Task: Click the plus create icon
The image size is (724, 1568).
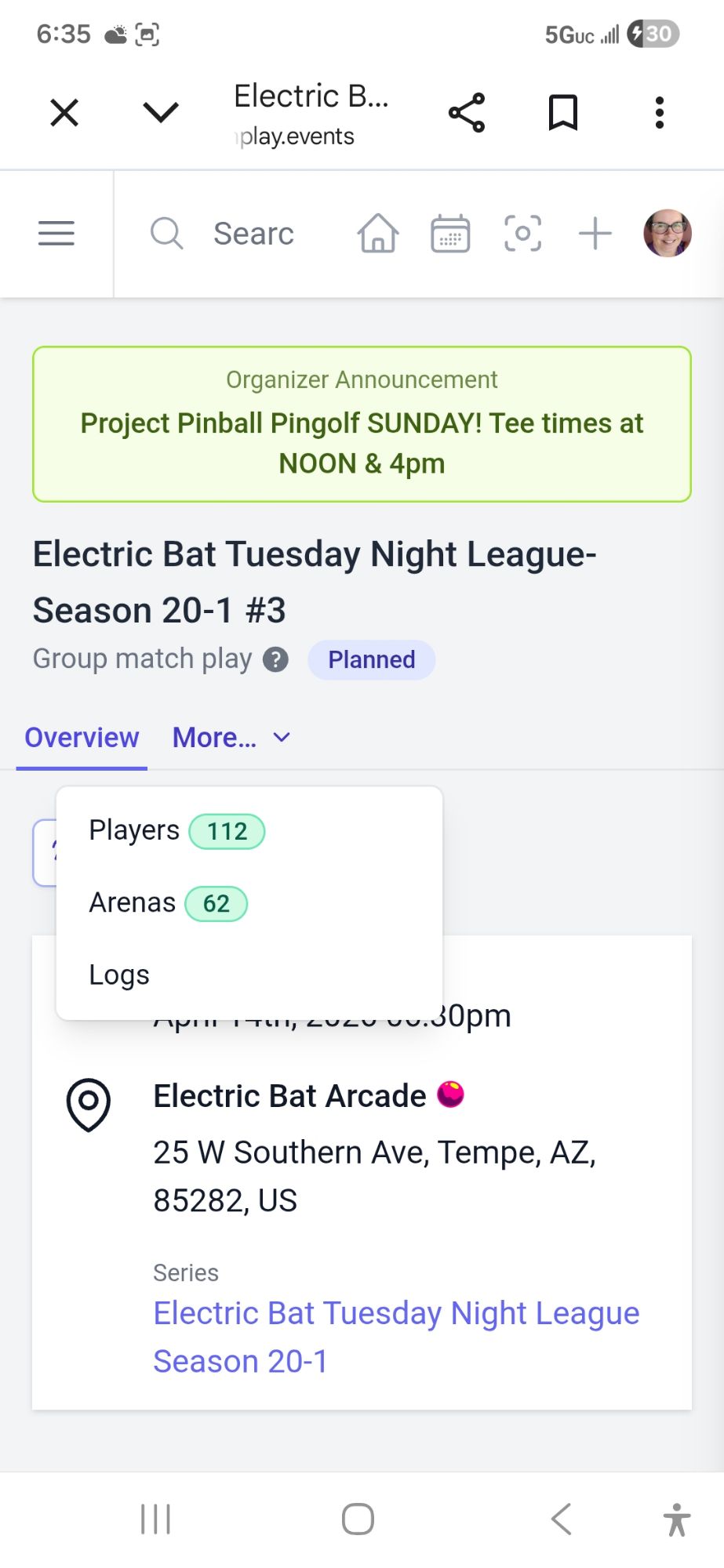Action: point(595,234)
